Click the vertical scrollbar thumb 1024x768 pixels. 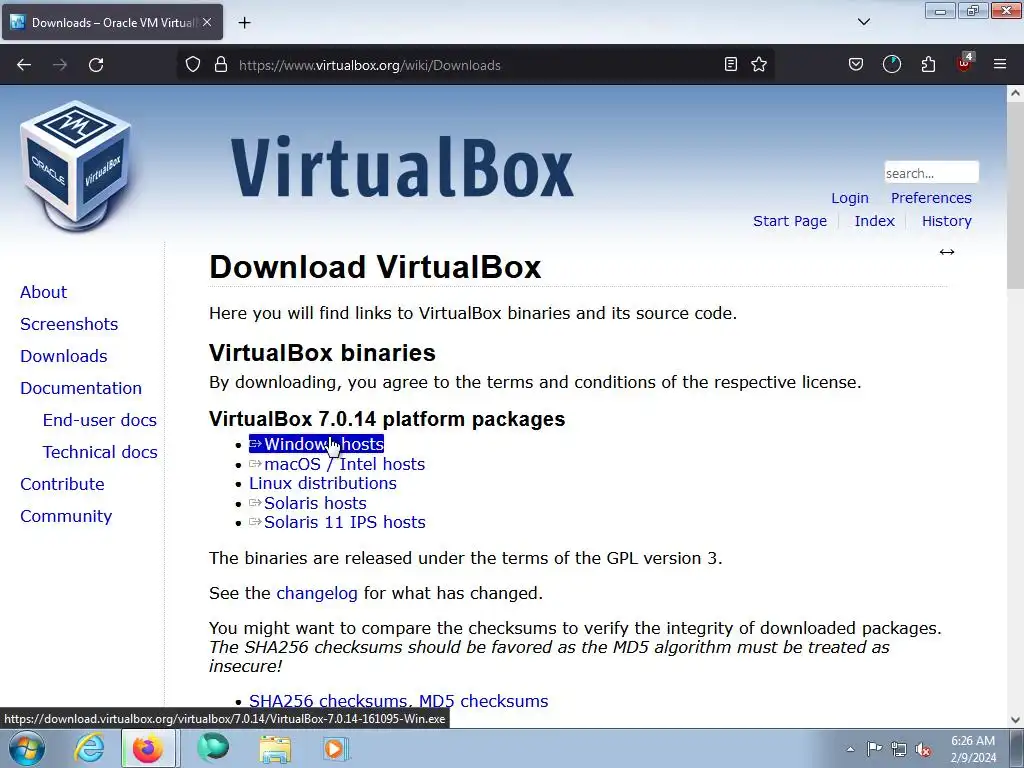1015,193
